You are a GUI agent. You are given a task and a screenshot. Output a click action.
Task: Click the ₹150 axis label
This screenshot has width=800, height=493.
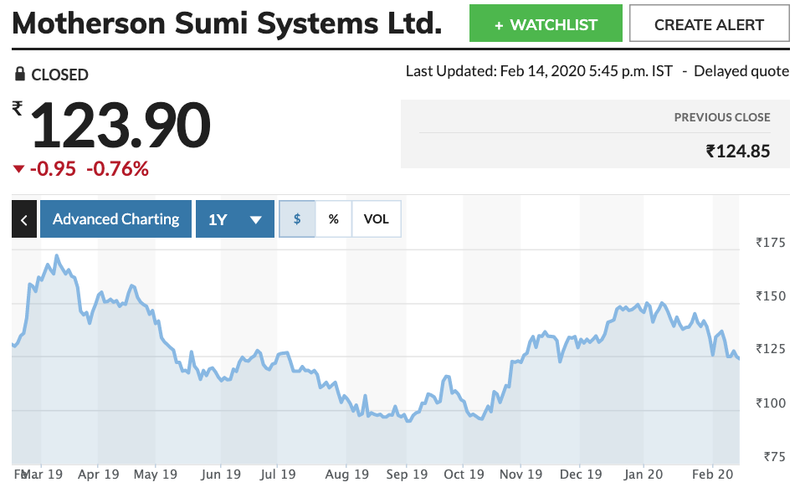pyautogui.click(x=770, y=296)
